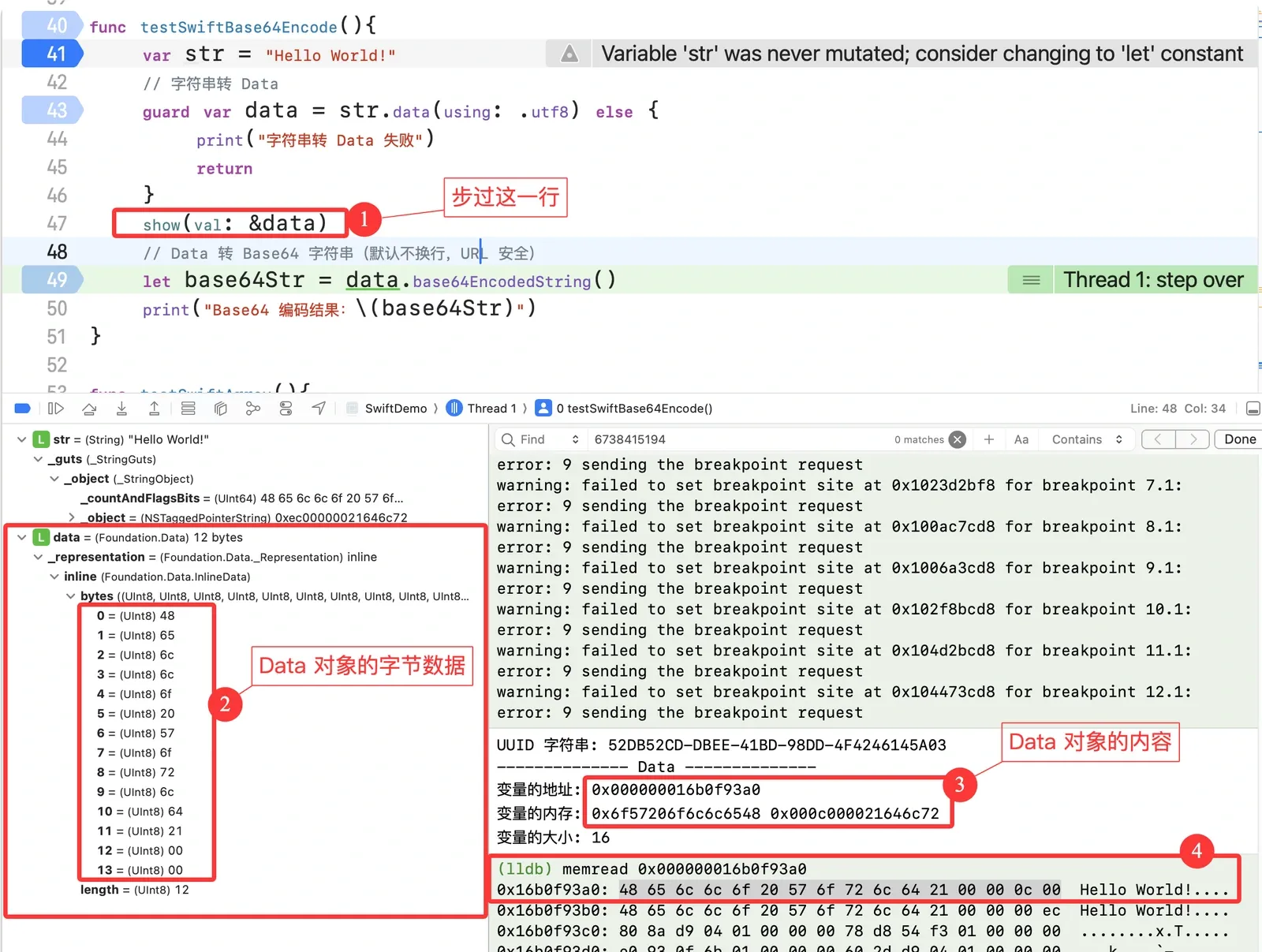Open the Contains match-type dropdown
Screen dimensions: 1262x952
1087,439
